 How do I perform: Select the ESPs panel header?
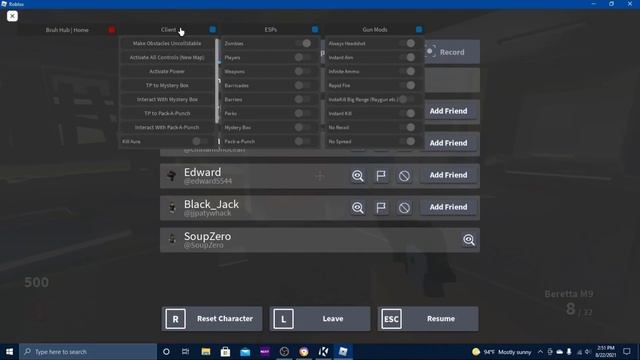tap(271, 29)
